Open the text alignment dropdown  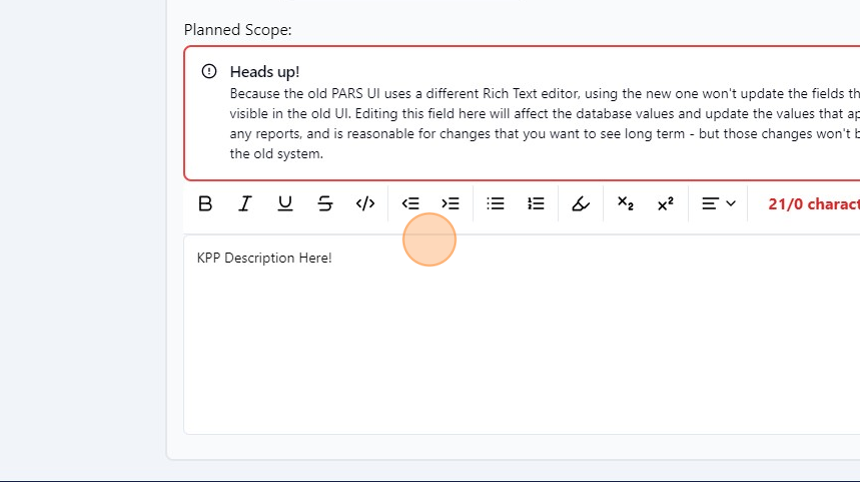718,204
